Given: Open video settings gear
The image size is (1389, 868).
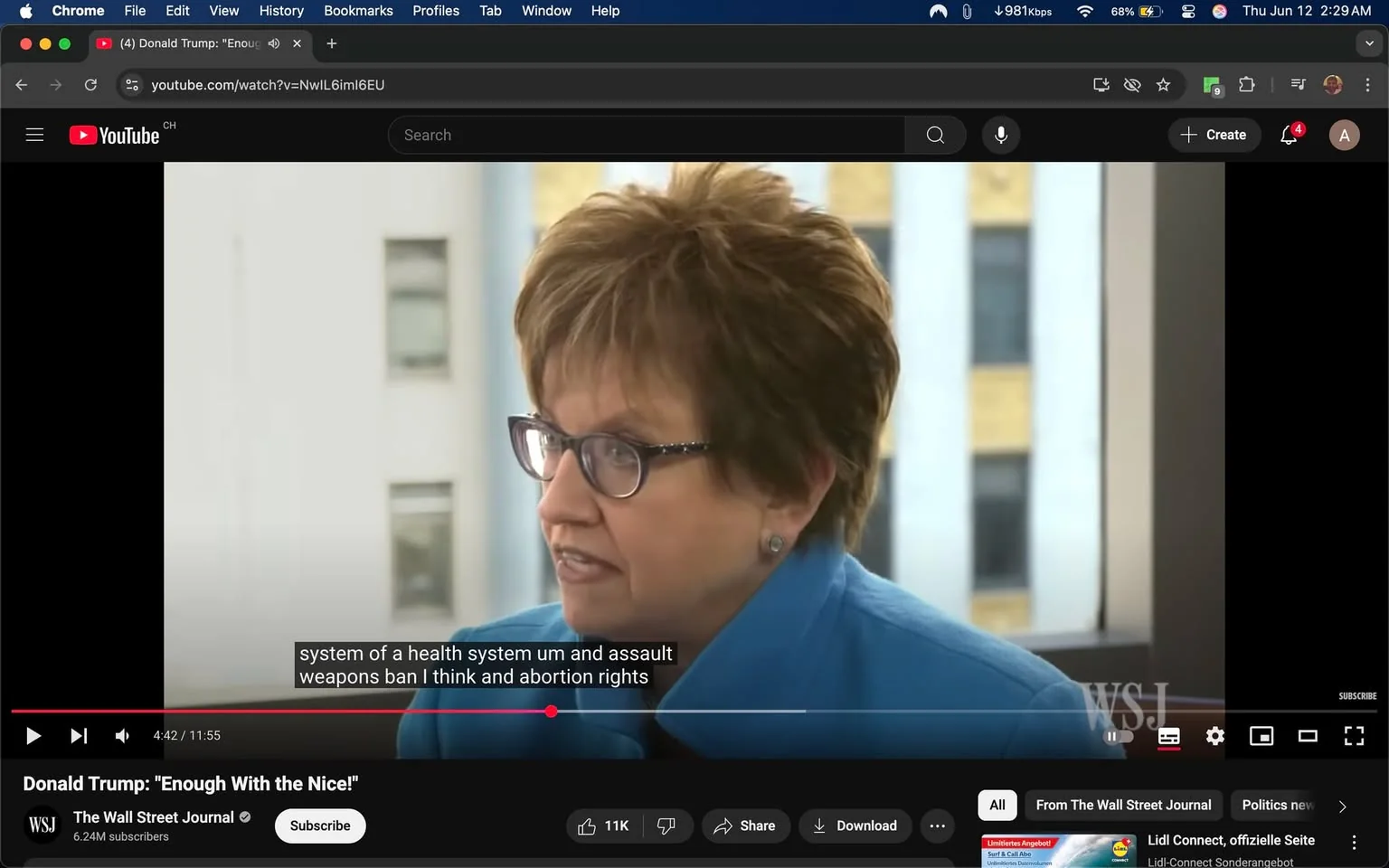Looking at the screenshot, I should click(1214, 736).
